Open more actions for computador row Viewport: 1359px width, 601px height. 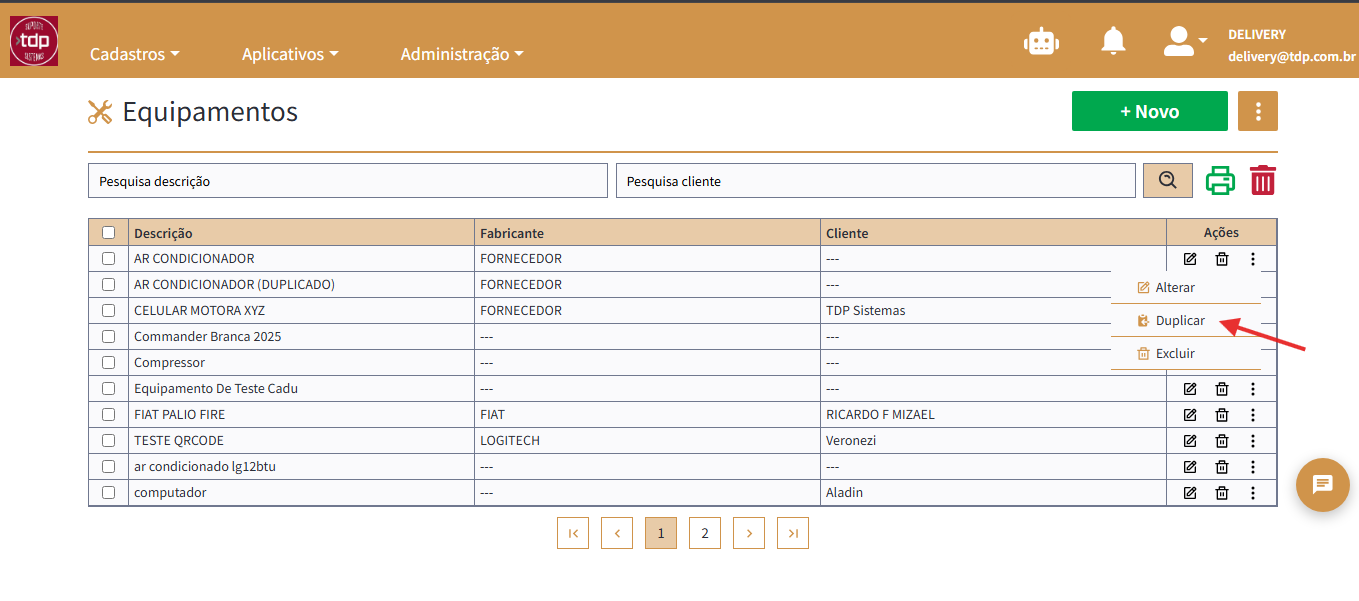(1253, 493)
